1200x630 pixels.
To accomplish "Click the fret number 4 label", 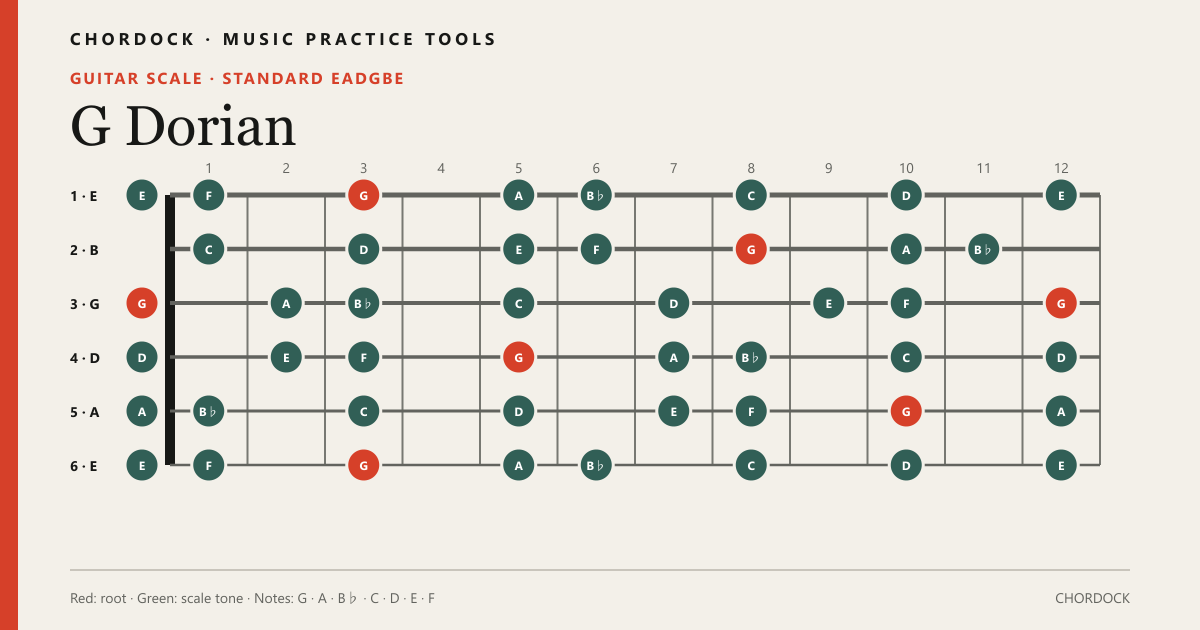I will 441,168.
